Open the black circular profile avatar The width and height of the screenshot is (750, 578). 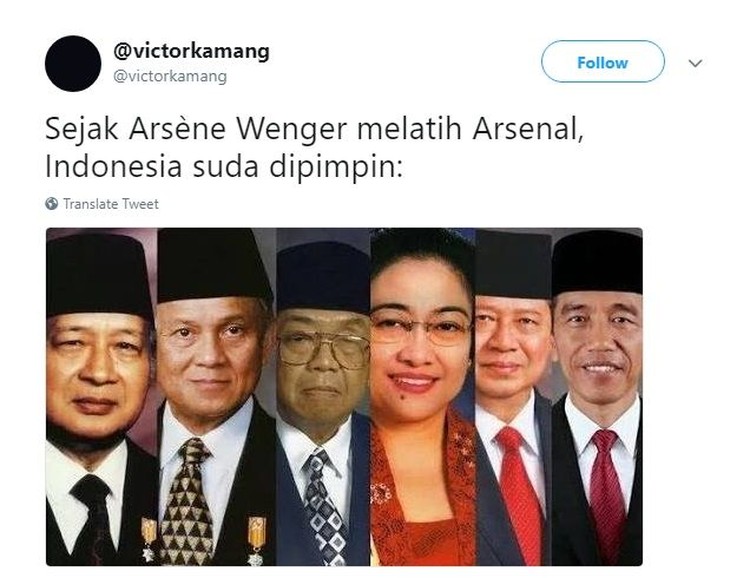73,63
